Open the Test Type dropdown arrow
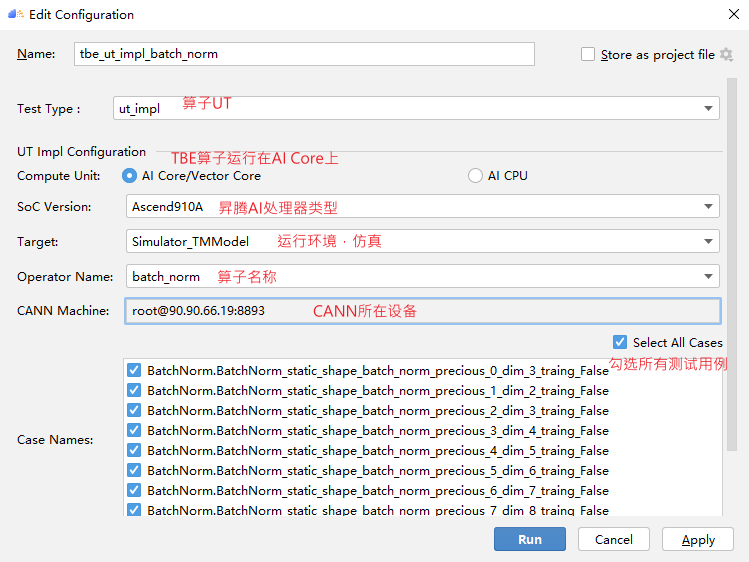The image size is (749, 562). pos(708,108)
